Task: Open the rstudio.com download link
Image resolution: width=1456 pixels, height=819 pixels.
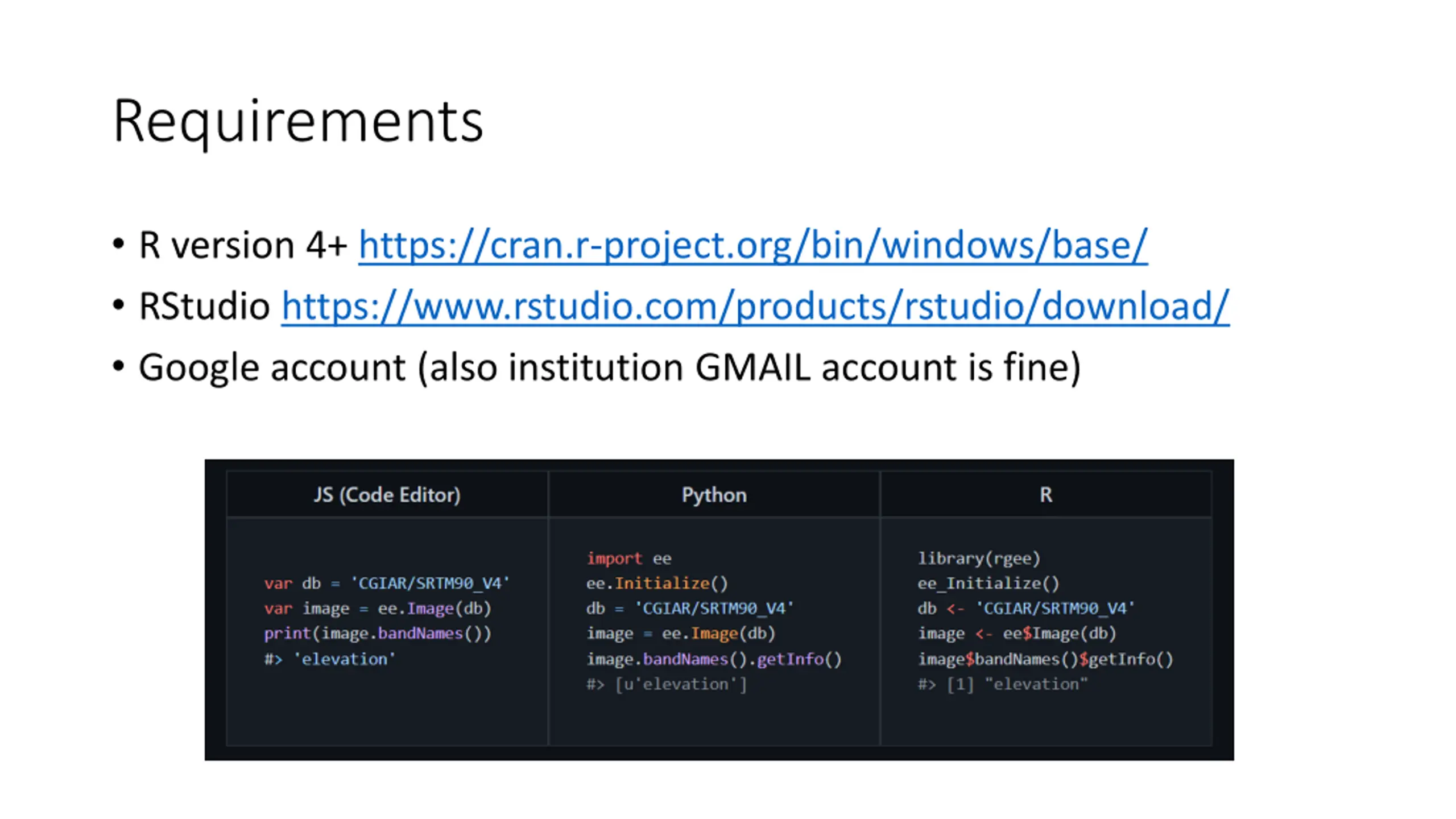Action: [755, 307]
